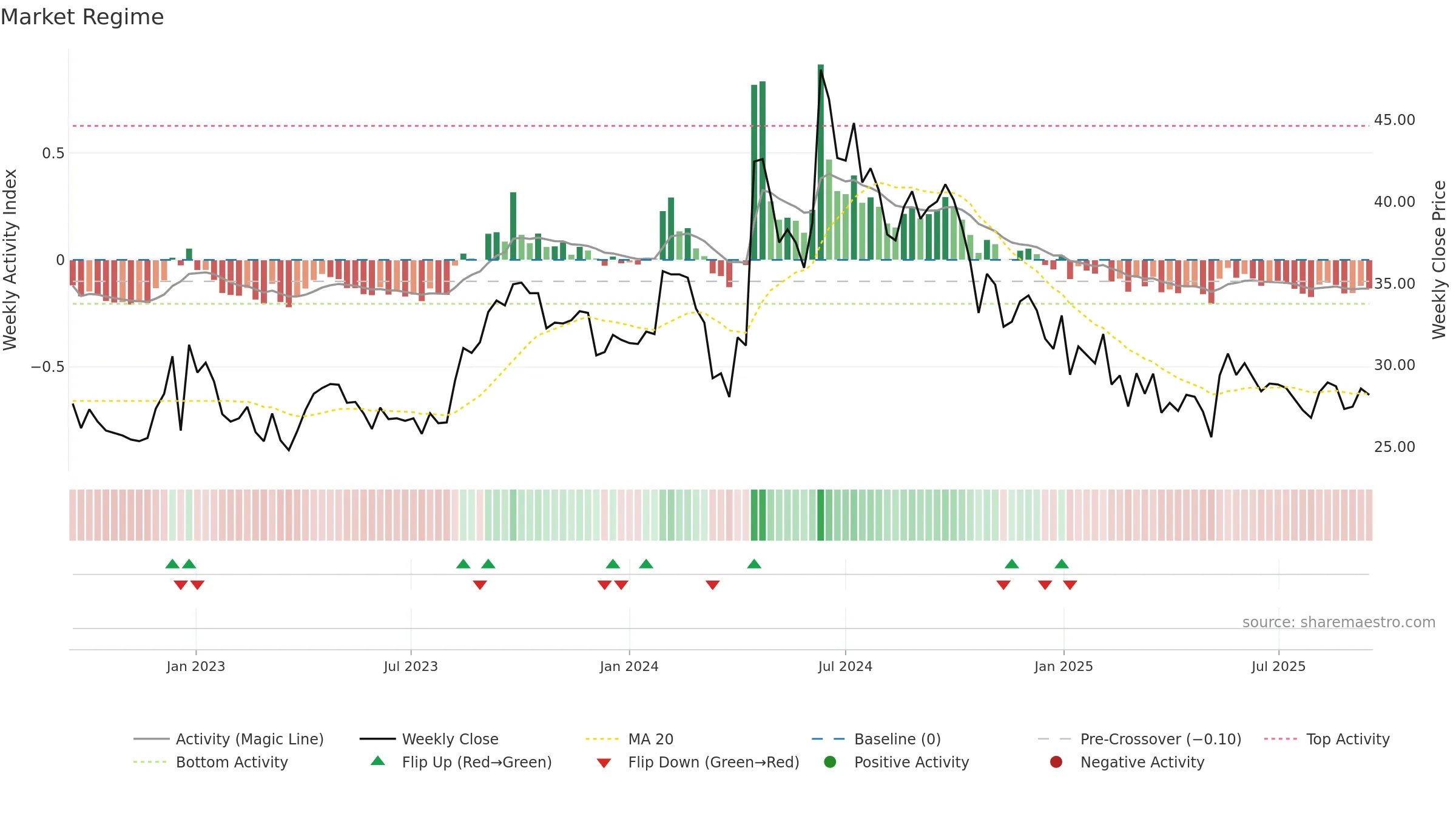Click the green triangle icon beside Flip Up
The image size is (1456, 819).
coord(378,761)
